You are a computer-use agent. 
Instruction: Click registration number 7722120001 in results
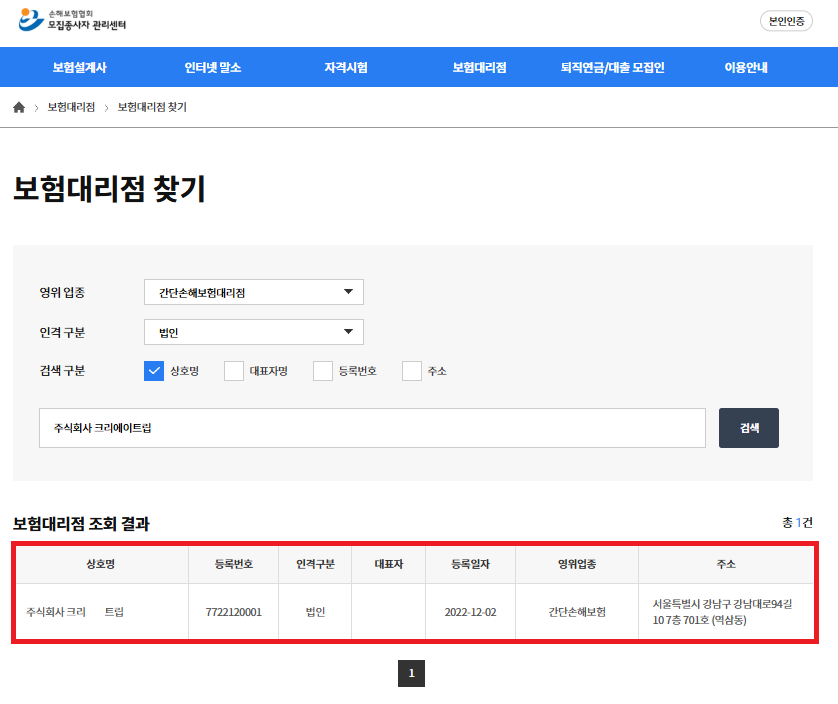[x=233, y=612]
